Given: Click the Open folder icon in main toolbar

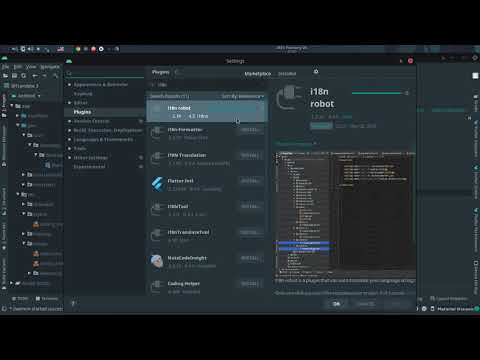Looking at the screenshot, I should pyautogui.click(x=6, y=76).
